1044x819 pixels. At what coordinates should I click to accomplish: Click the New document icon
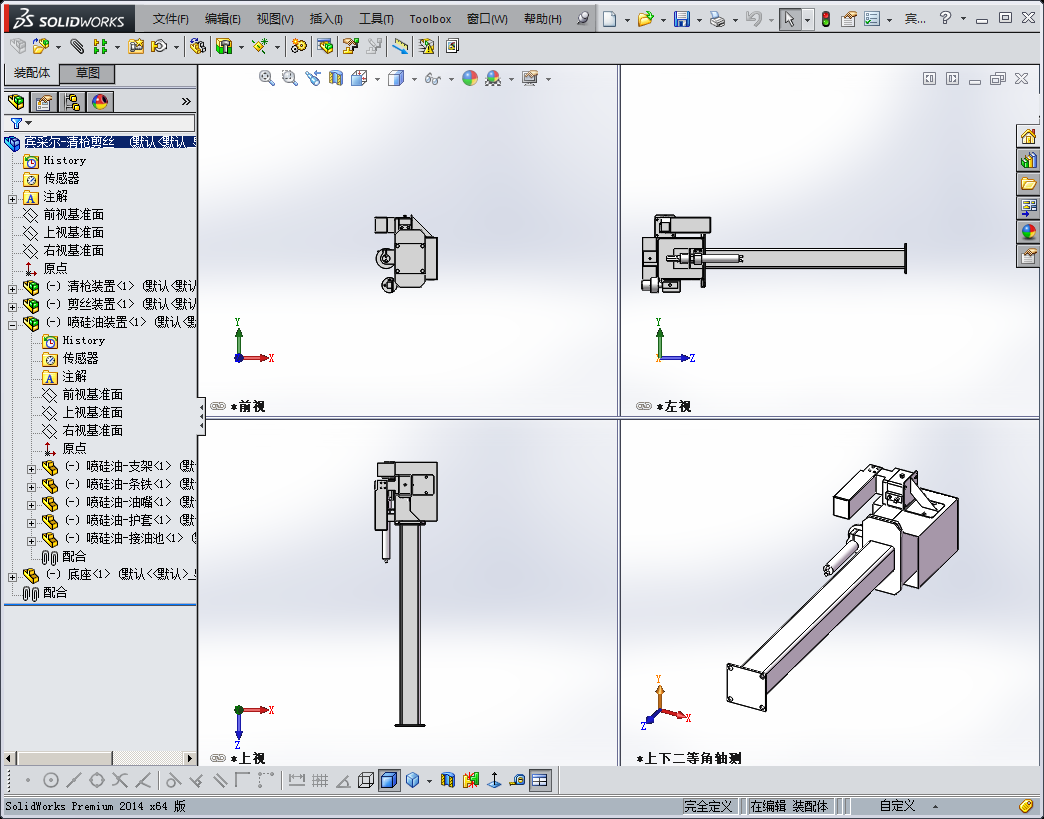click(x=609, y=19)
